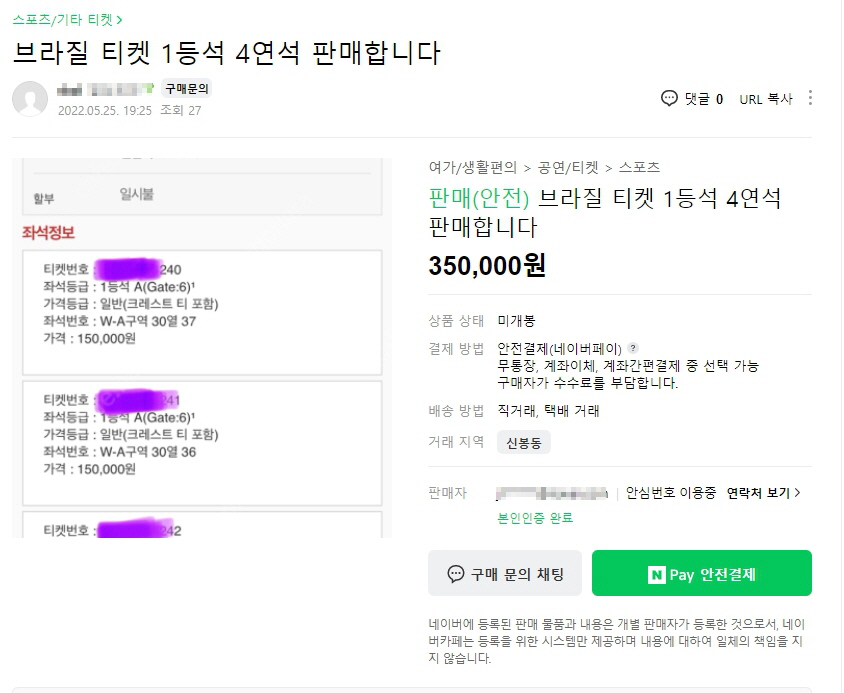The width and height of the screenshot is (844, 693).
Task: Open the 스포츠/기타 티켓 board link
Action: [x=68, y=19]
